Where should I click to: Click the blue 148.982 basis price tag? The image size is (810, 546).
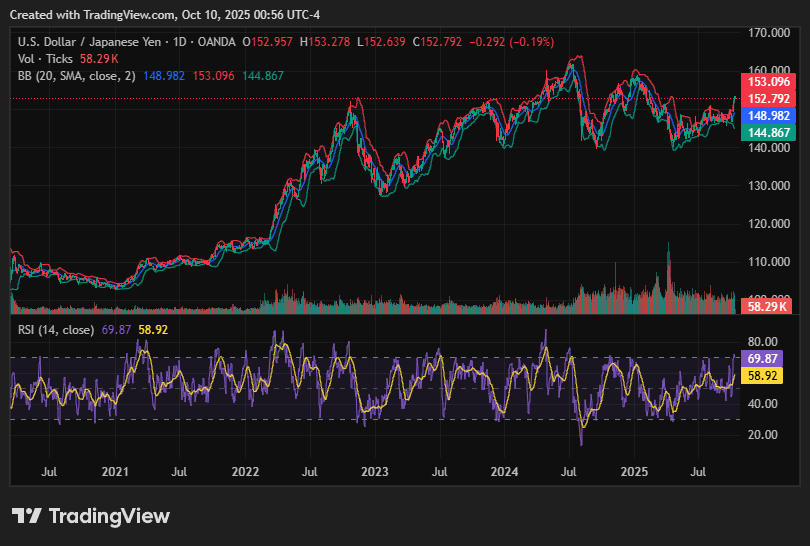click(x=770, y=116)
